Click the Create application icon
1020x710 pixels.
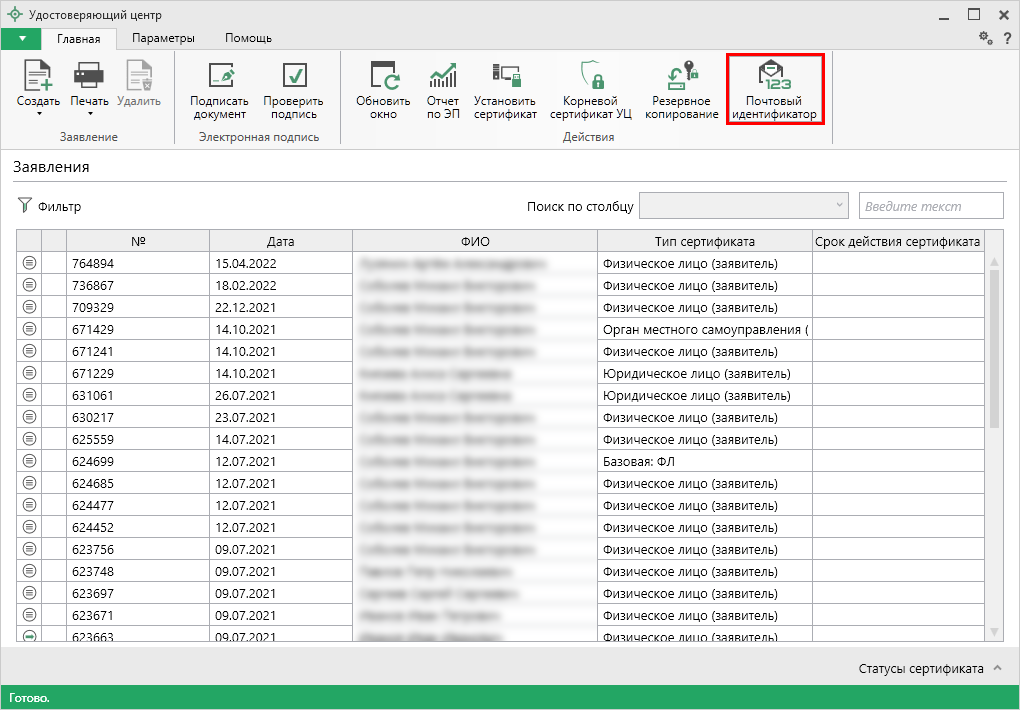[x=38, y=78]
